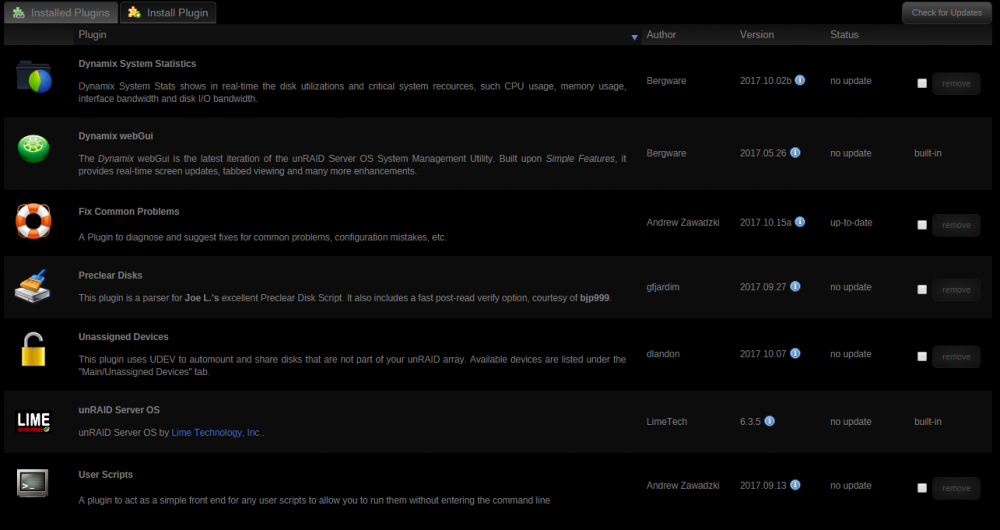Click the Fix Common Problems lifebuoy icon
The height and width of the screenshot is (530, 1000).
click(x=33, y=221)
